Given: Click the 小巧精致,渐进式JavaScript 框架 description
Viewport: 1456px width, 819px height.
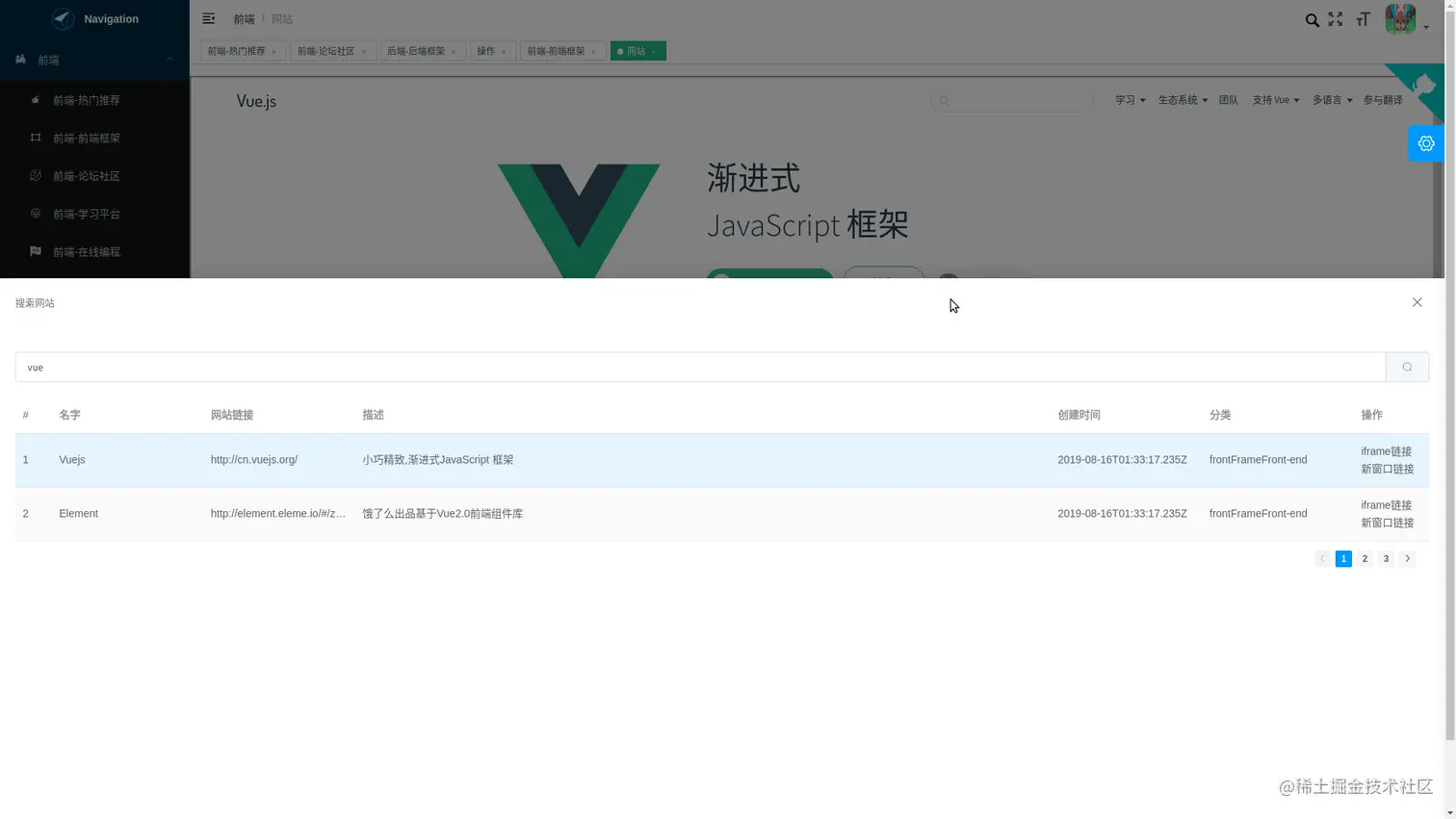Looking at the screenshot, I should [x=438, y=460].
